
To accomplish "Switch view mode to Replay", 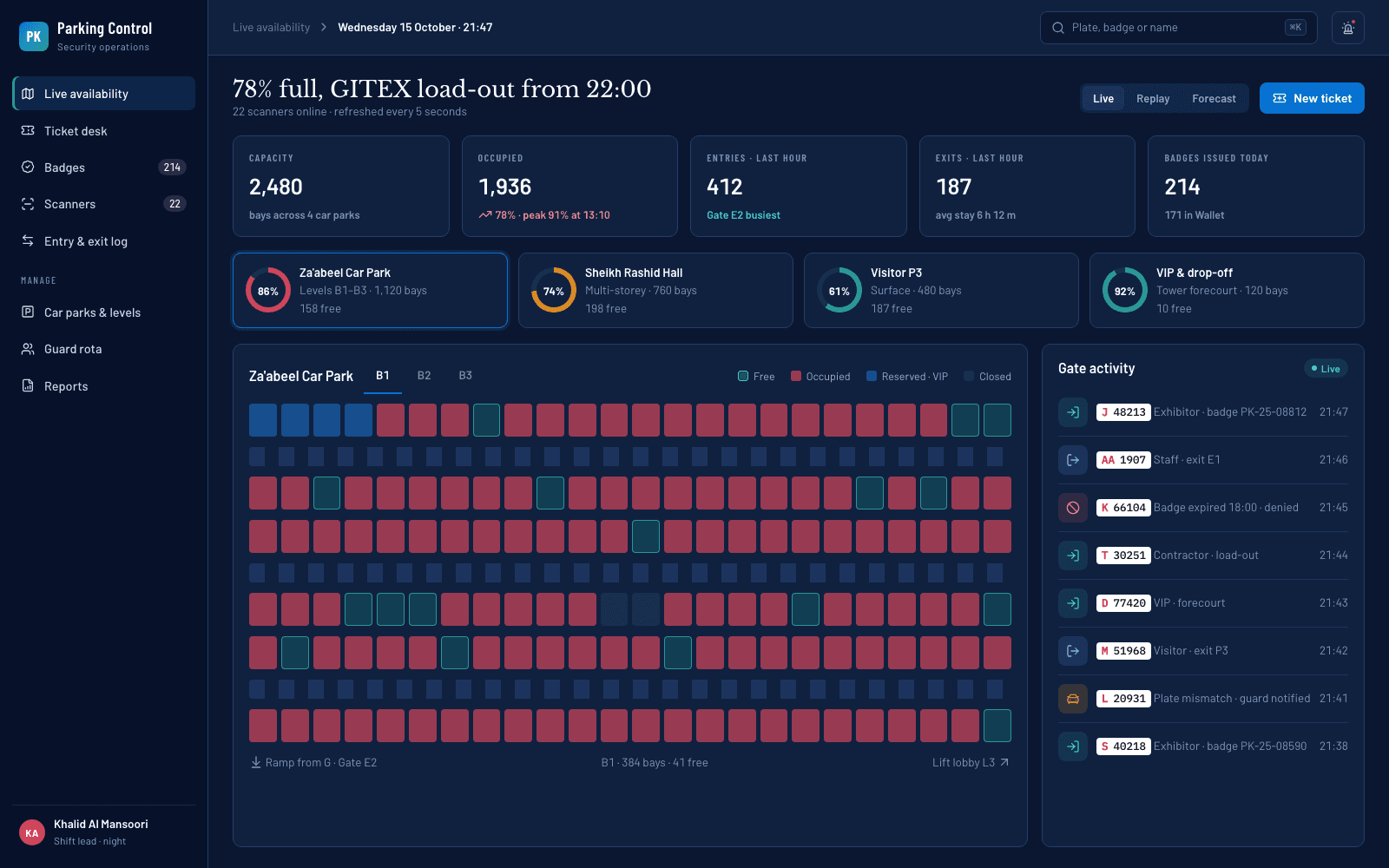I will [x=1153, y=98].
